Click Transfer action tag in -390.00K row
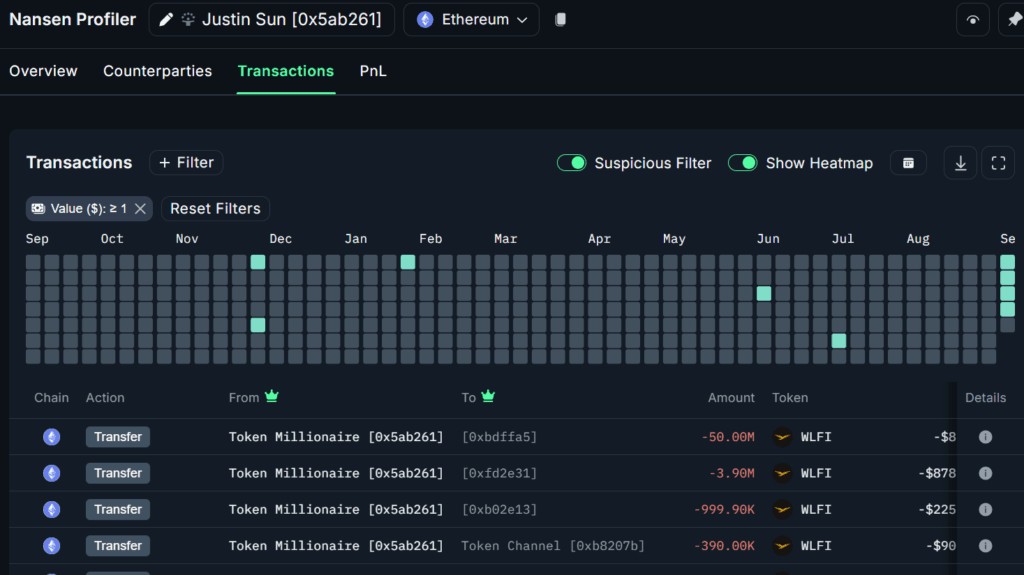This screenshot has width=1024, height=575. coord(118,546)
